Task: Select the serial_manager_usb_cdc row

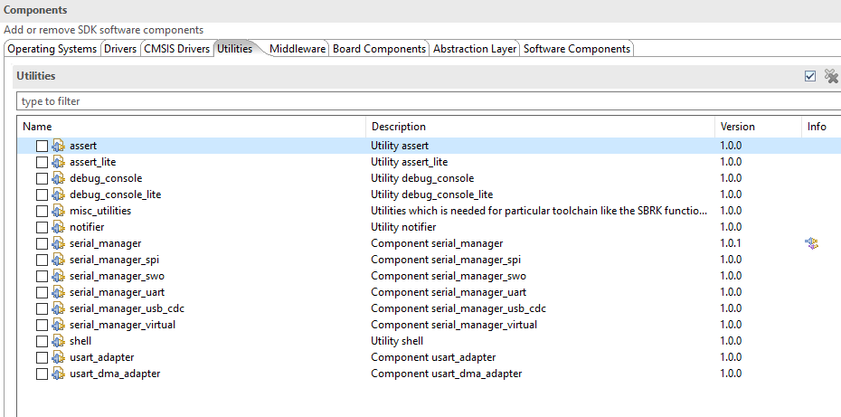Action: [x=127, y=308]
